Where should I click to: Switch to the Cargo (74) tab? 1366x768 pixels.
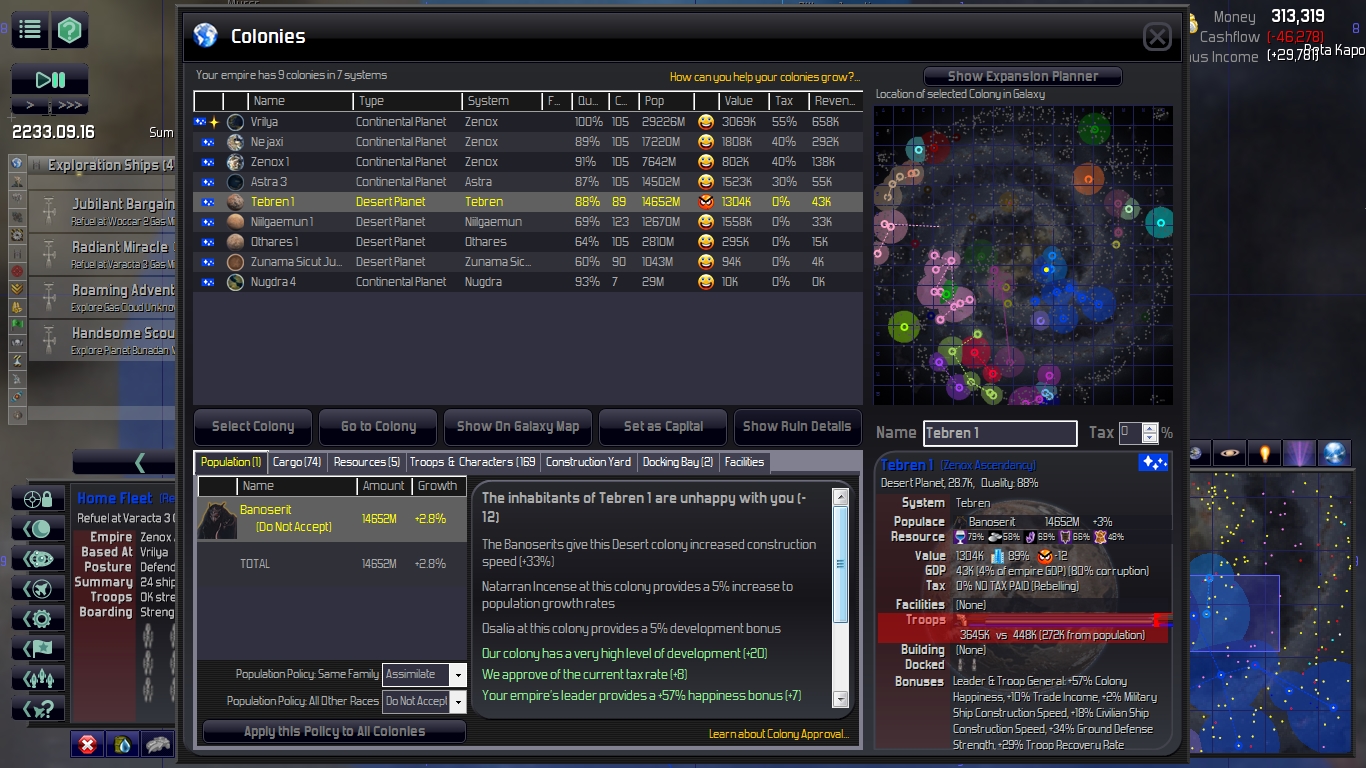tap(297, 462)
